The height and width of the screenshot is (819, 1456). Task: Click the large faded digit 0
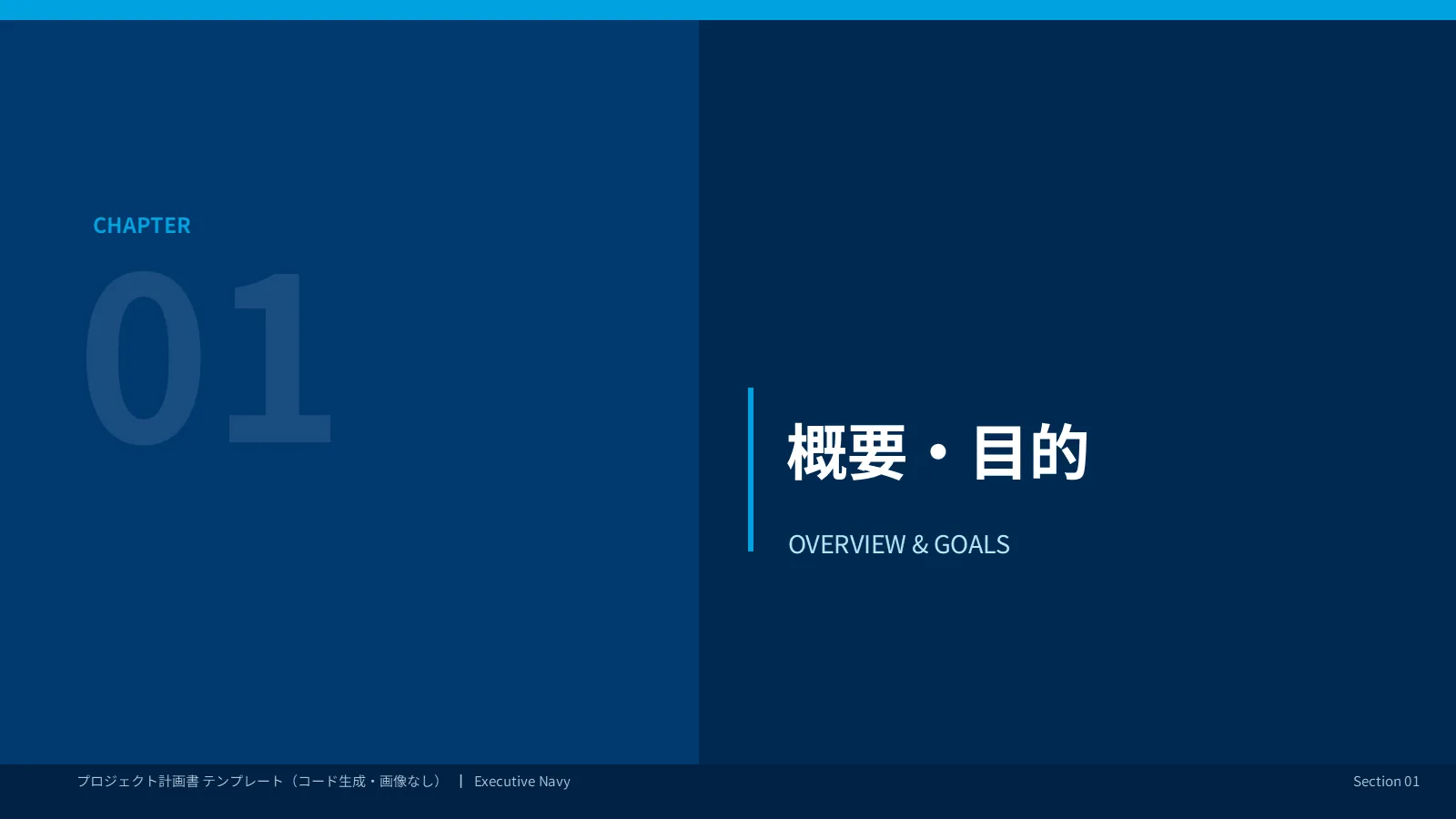point(144,357)
